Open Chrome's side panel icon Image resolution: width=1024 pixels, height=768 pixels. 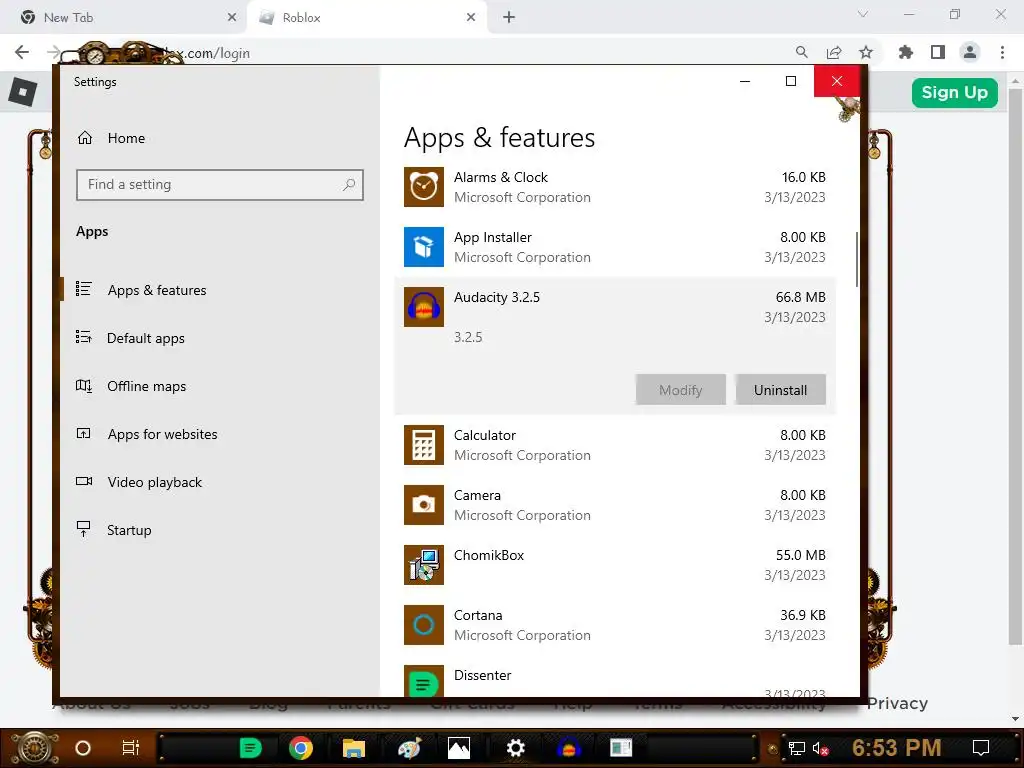click(x=938, y=52)
